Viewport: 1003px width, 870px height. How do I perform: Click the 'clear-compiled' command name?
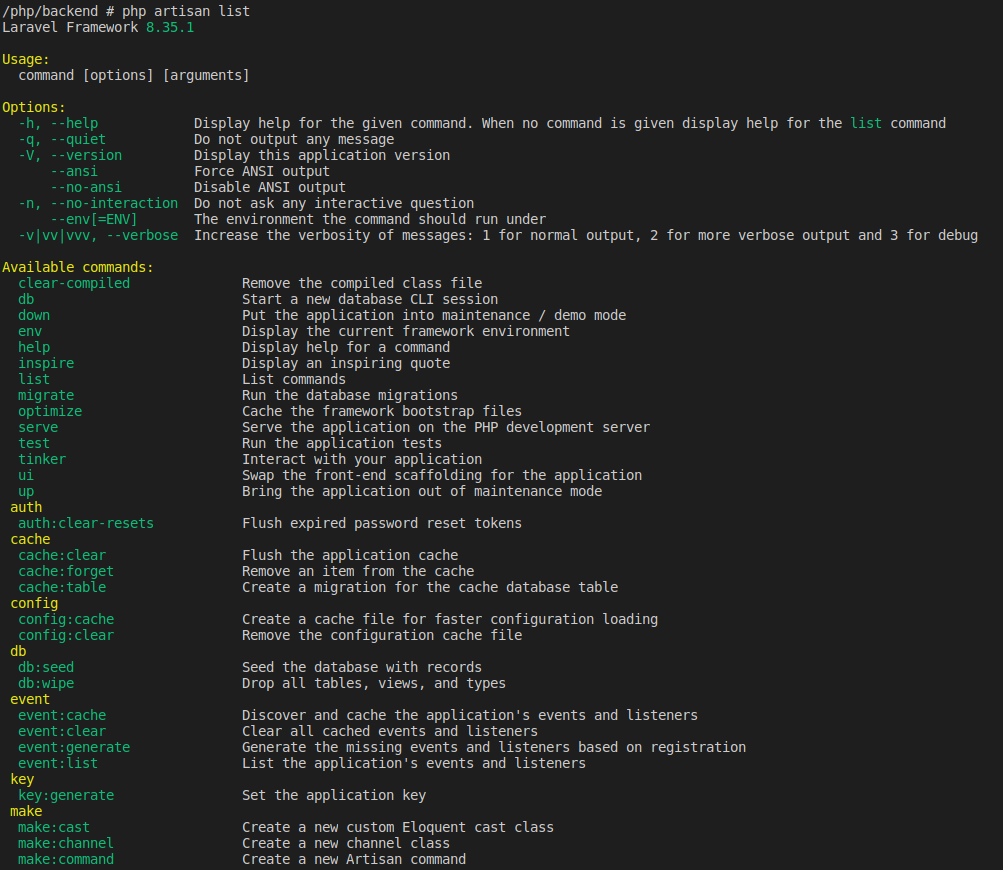(74, 283)
